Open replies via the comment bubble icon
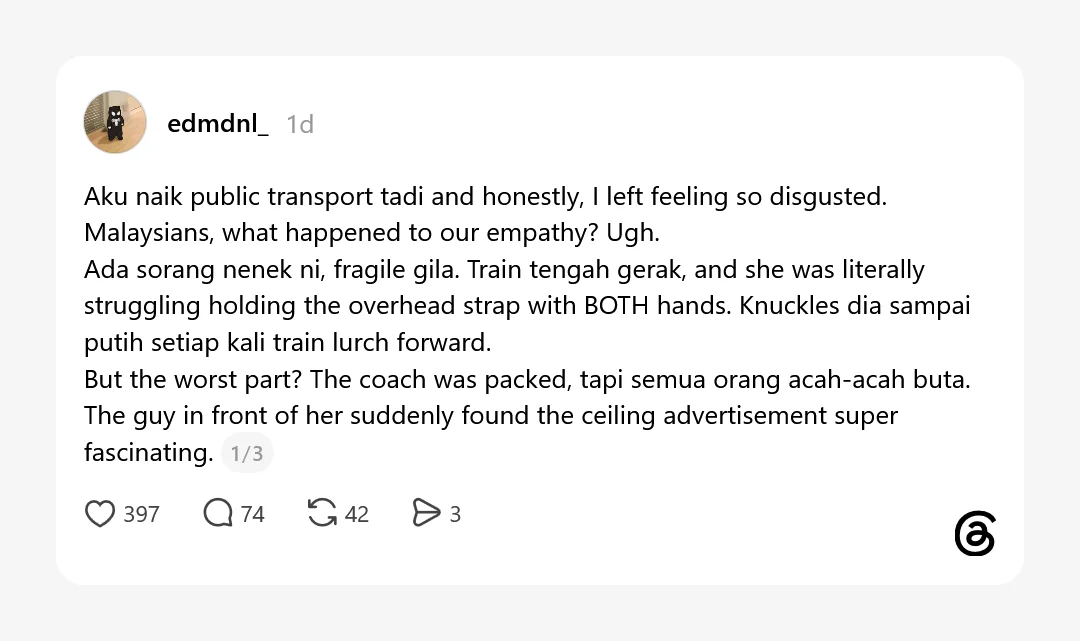The width and height of the screenshot is (1080, 641). coord(218,513)
